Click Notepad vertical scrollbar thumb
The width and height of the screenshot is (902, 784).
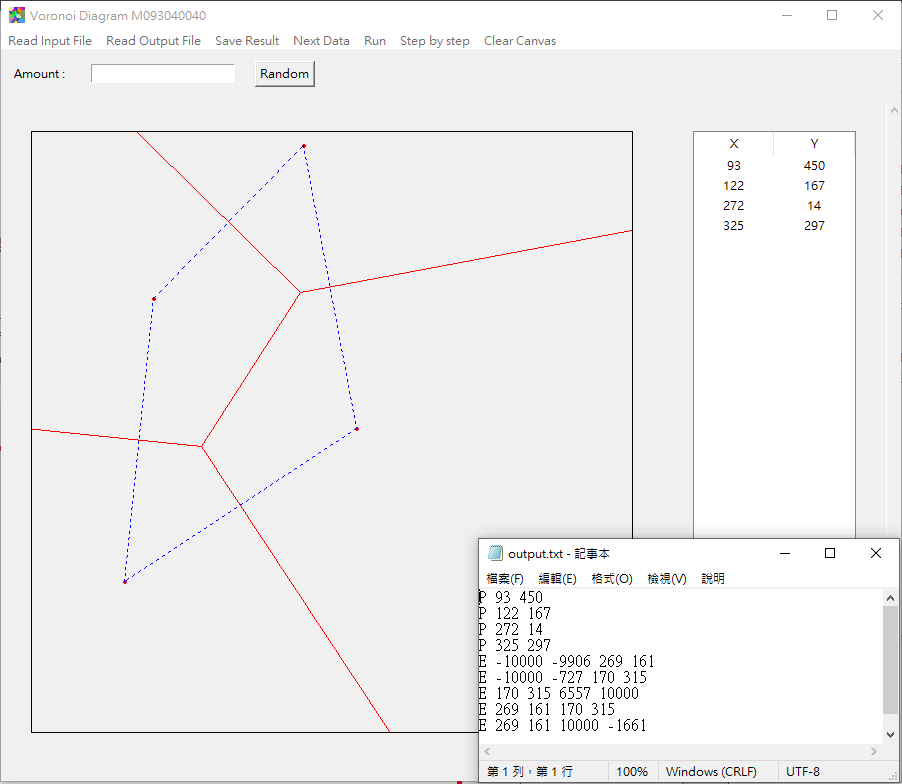[x=890, y=659]
